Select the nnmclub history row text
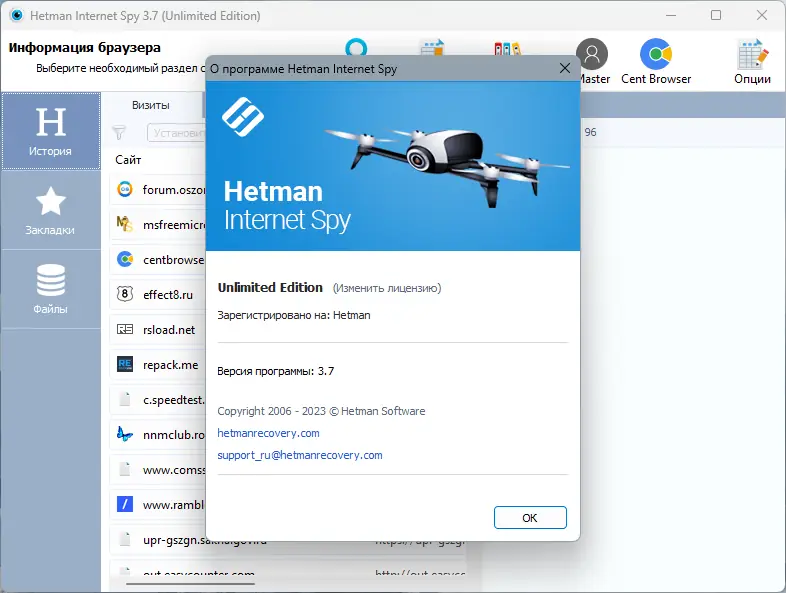 point(174,435)
